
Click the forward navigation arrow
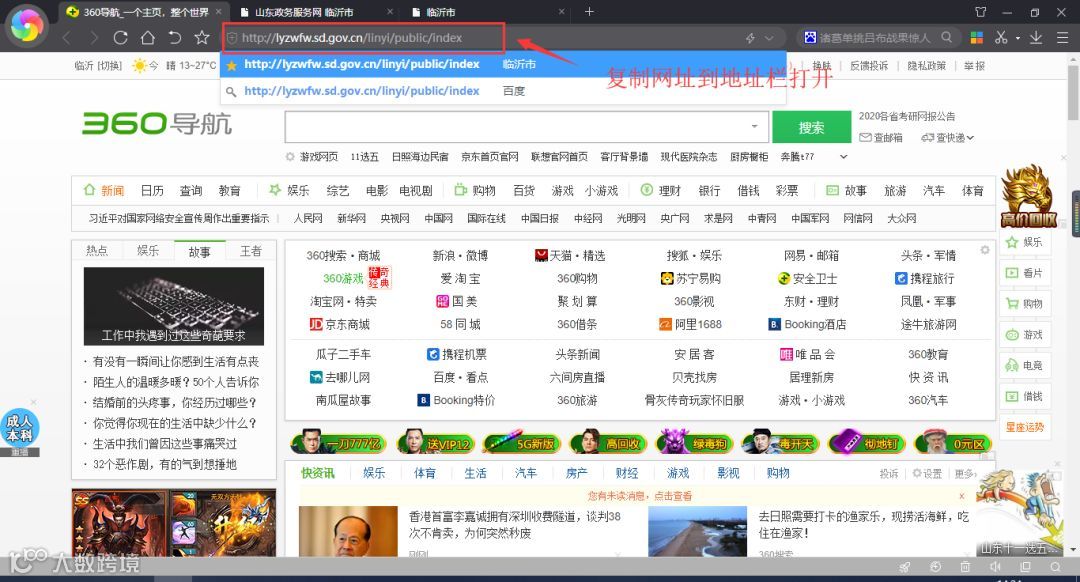pyautogui.click(x=94, y=38)
